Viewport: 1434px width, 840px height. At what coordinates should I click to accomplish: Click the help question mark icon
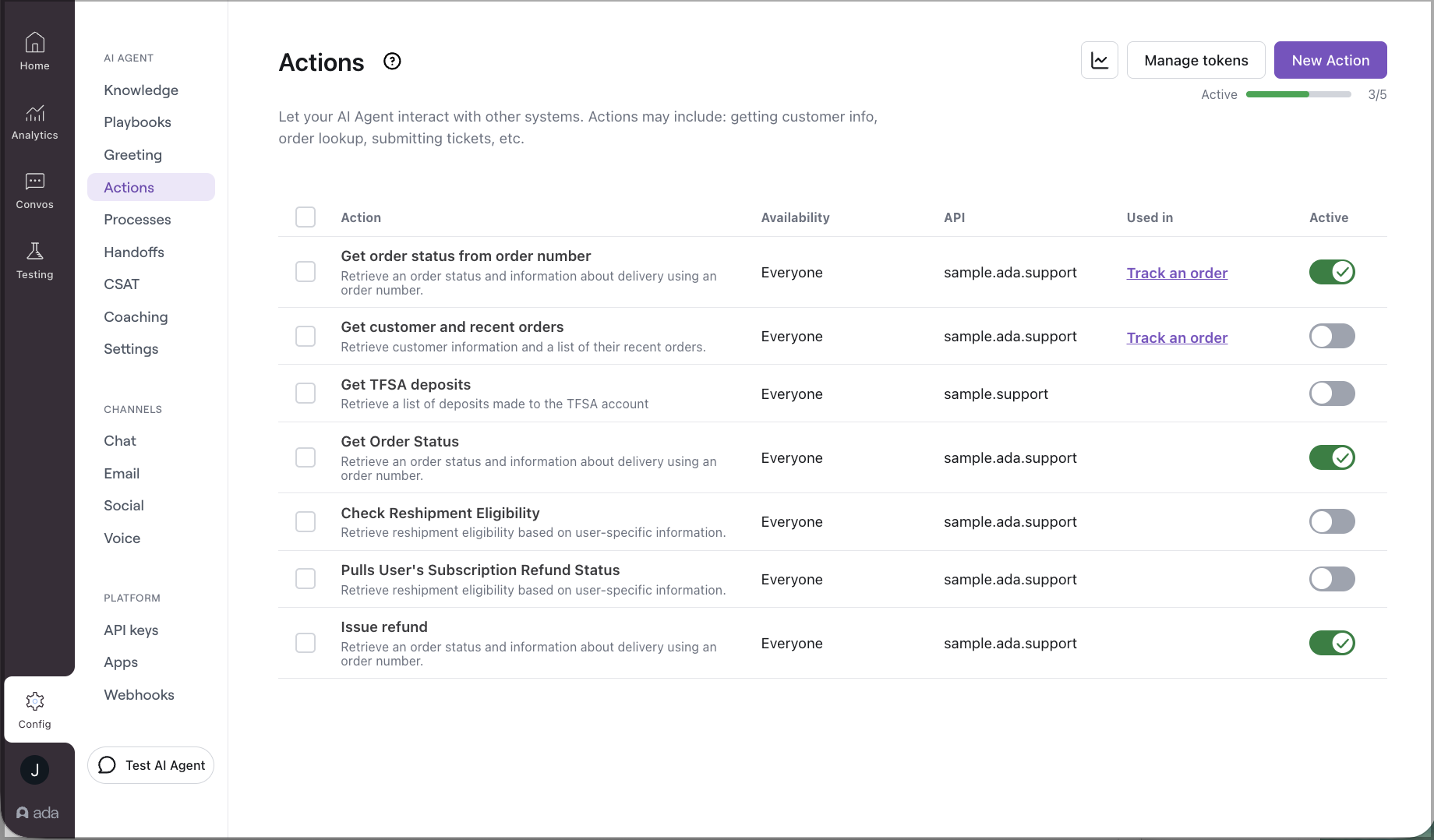point(392,62)
